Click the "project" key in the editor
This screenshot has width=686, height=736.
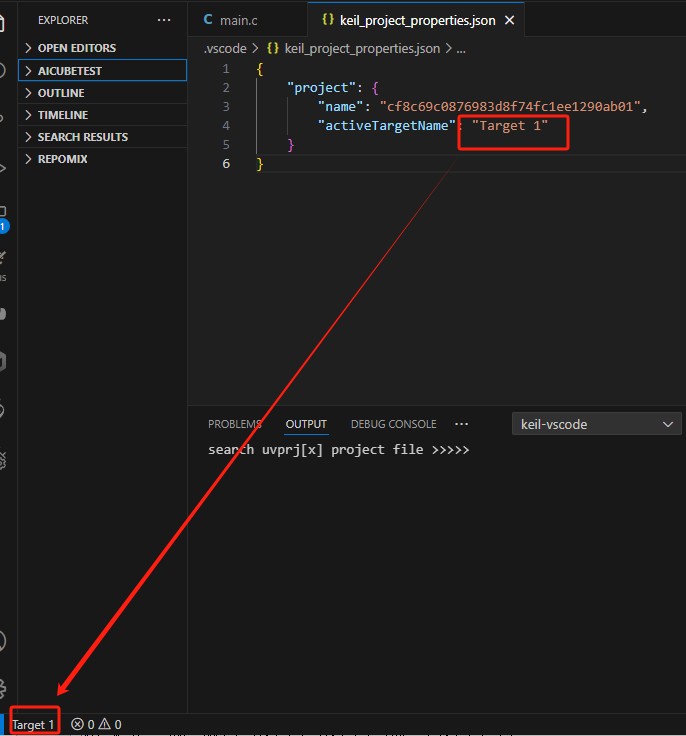point(321,88)
